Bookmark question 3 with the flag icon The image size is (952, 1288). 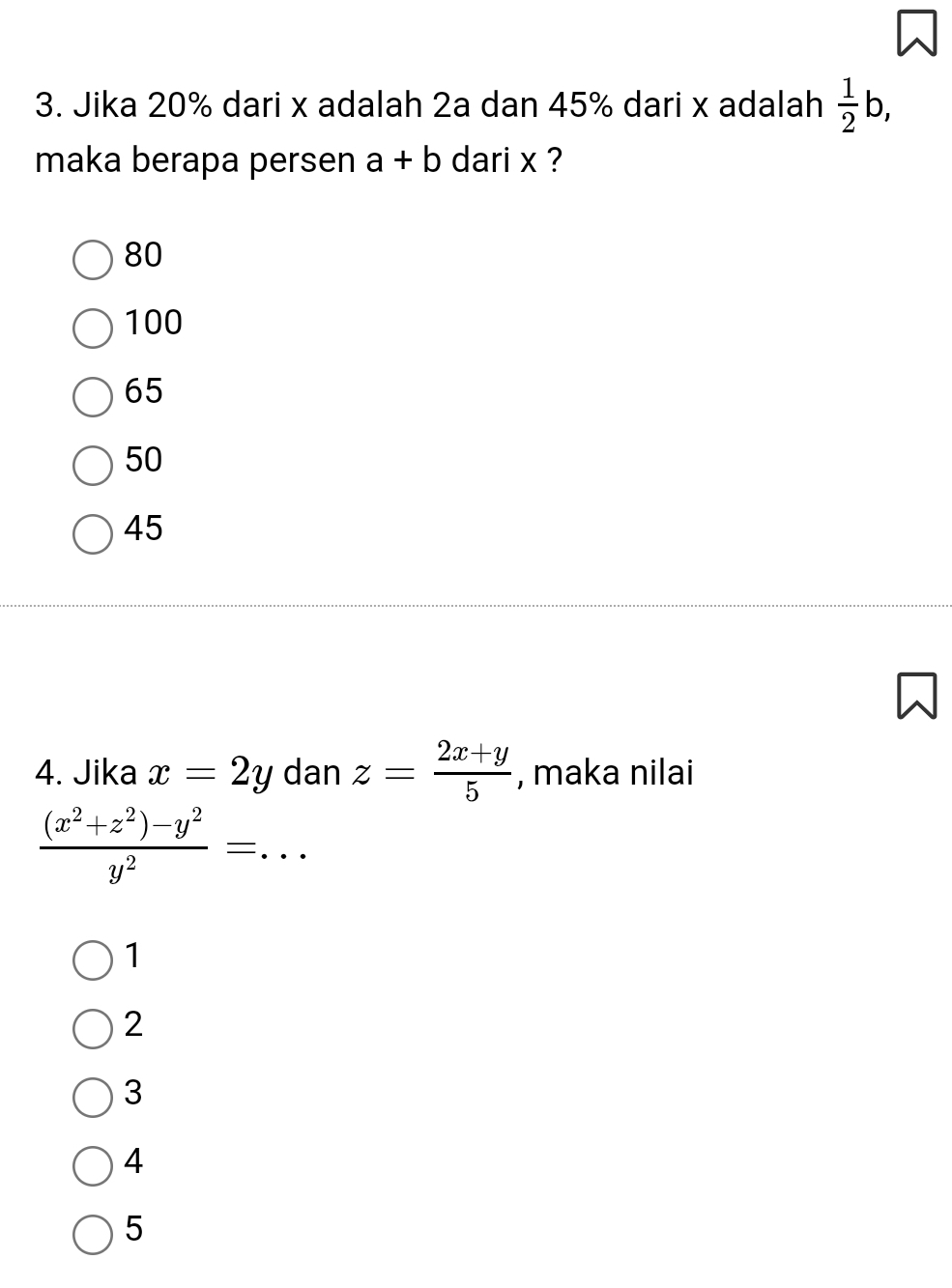coord(915,34)
